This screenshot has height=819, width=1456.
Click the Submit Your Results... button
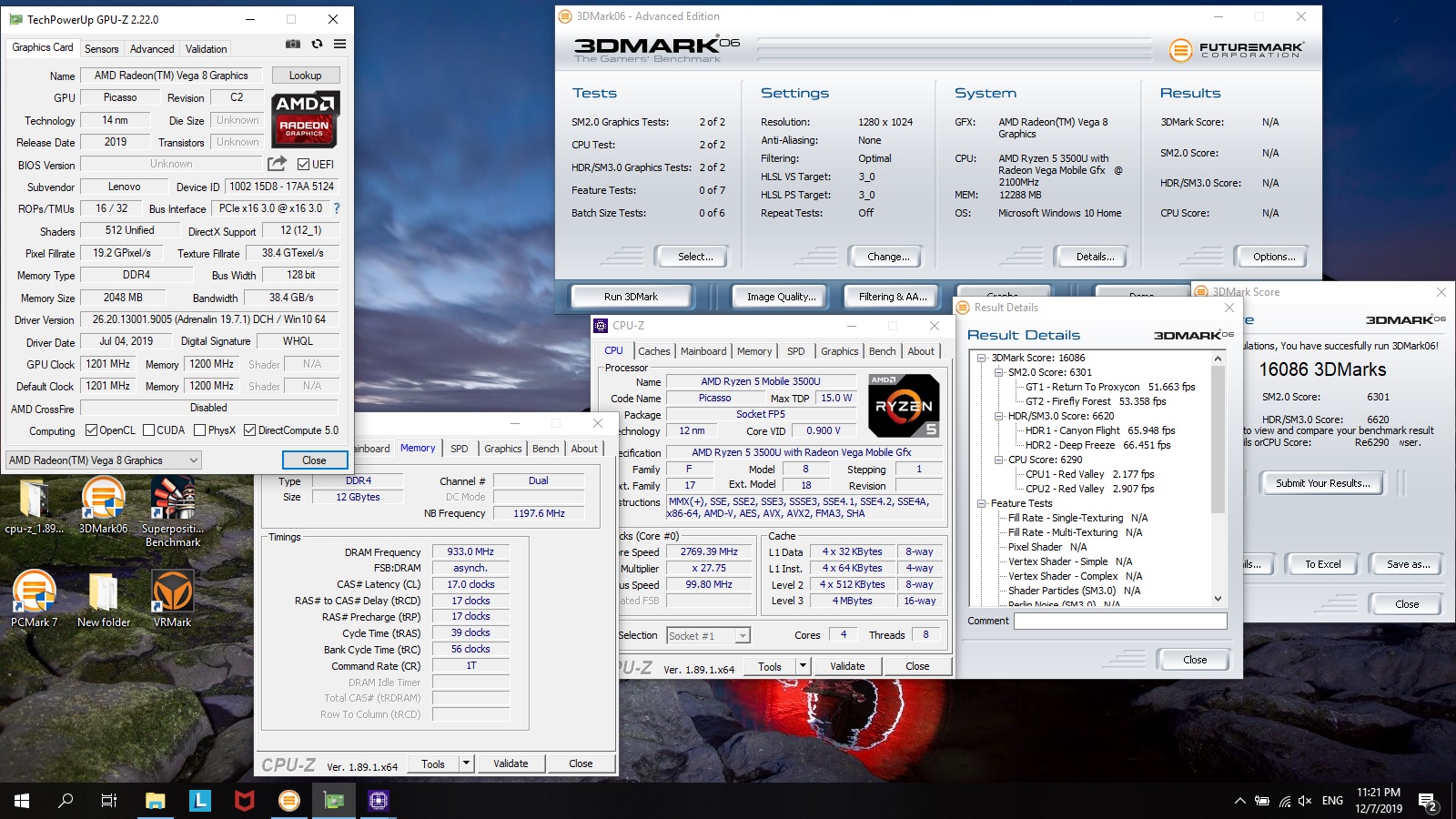(x=1322, y=483)
